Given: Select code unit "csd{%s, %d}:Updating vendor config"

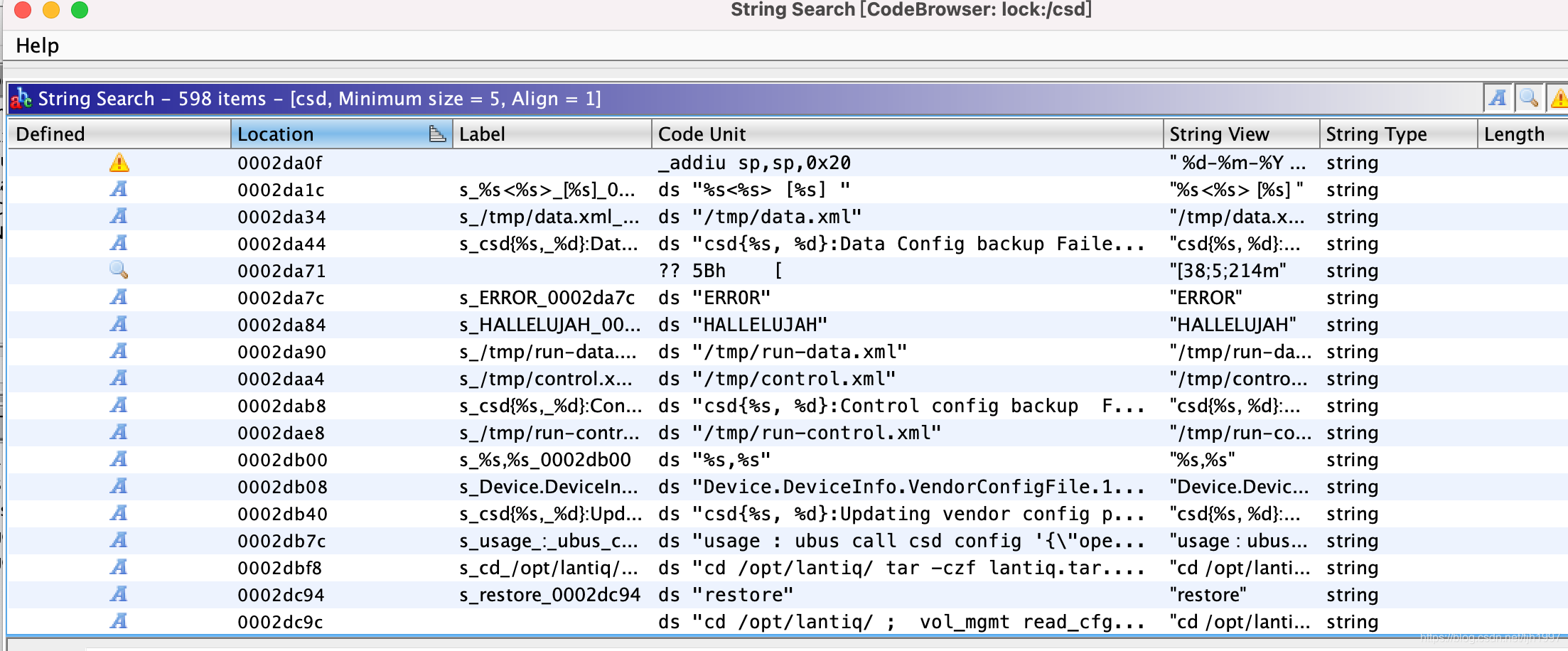Looking at the screenshot, I should click(x=901, y=514).
